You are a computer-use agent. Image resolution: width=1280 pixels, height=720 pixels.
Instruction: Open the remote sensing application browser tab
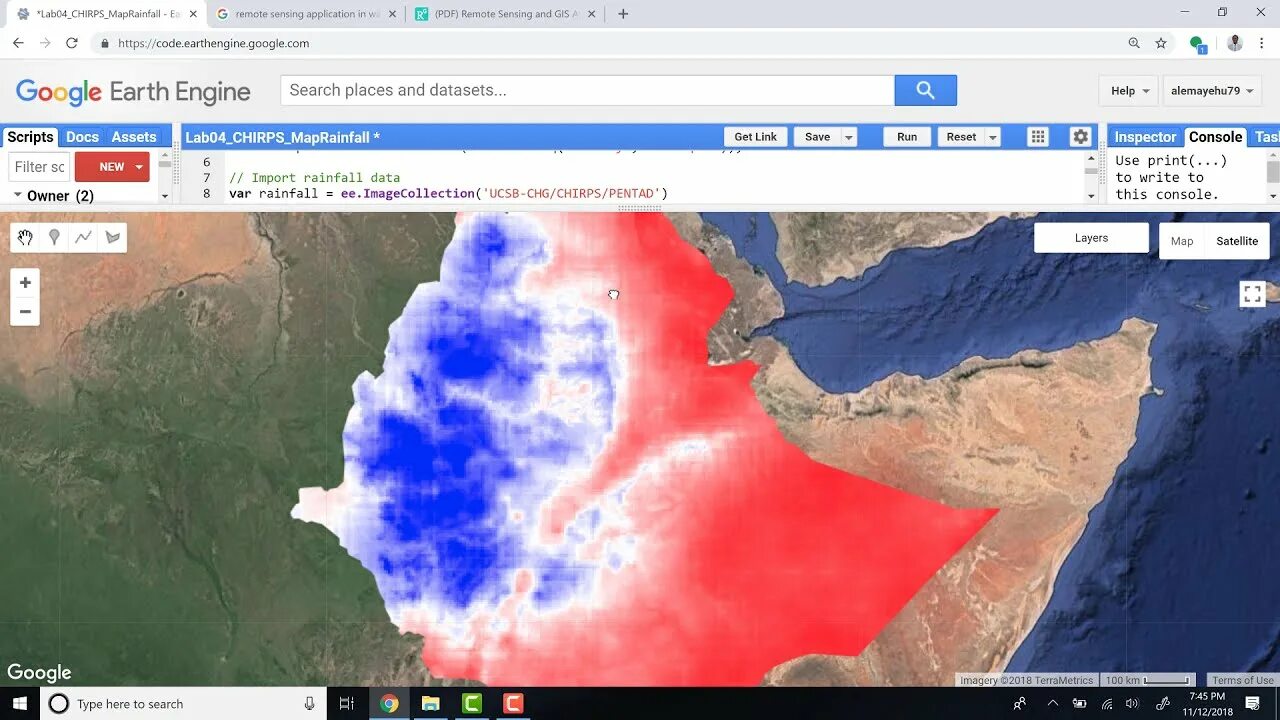[x=305, y=14]
